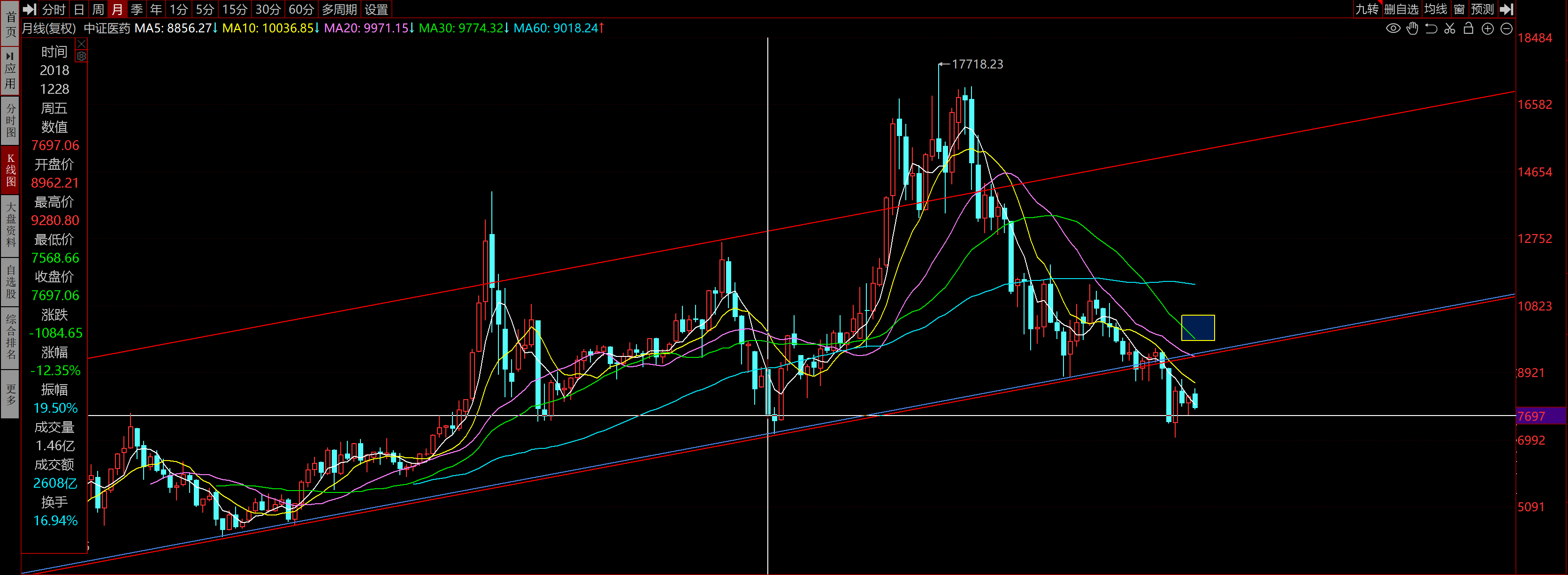Zoom out with minus circle icon

pyautogui.click(x=1507, y=29)
